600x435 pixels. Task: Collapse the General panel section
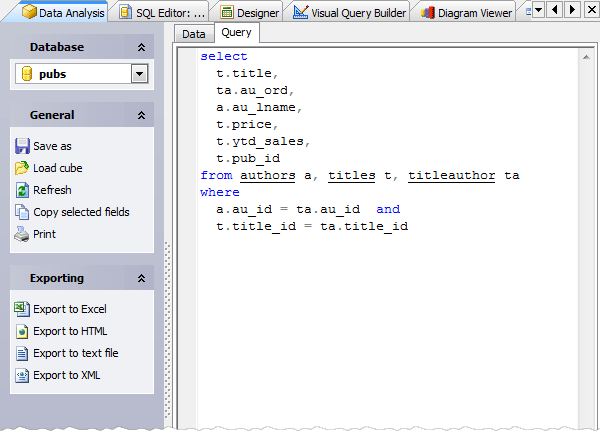click(141, 115)
